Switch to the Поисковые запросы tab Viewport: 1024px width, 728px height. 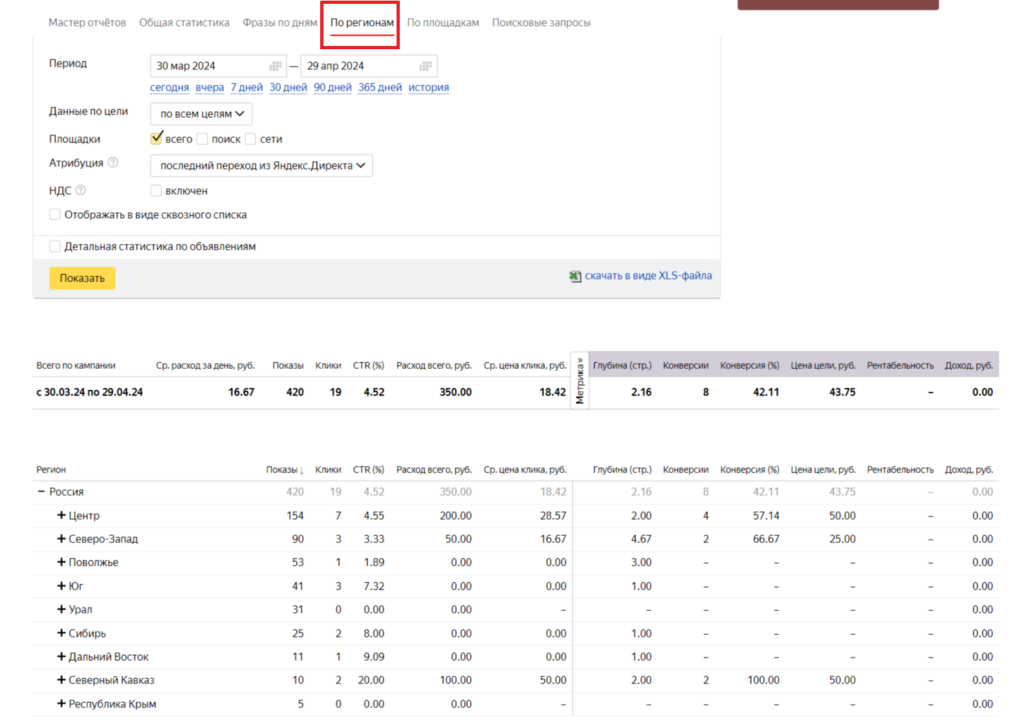pos(541,22)
